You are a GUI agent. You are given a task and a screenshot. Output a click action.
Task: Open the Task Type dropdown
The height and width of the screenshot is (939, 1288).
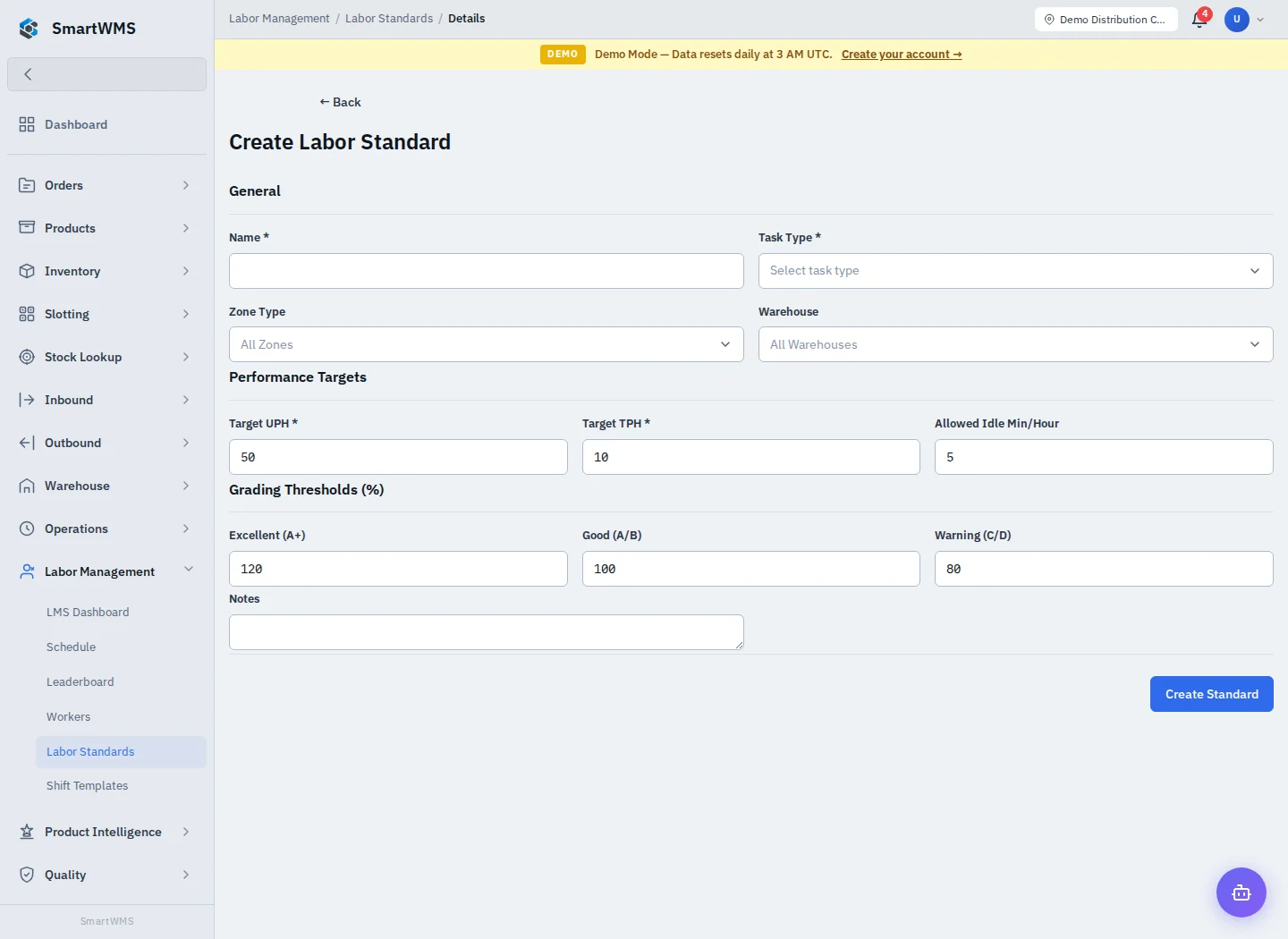point(1015,271)
